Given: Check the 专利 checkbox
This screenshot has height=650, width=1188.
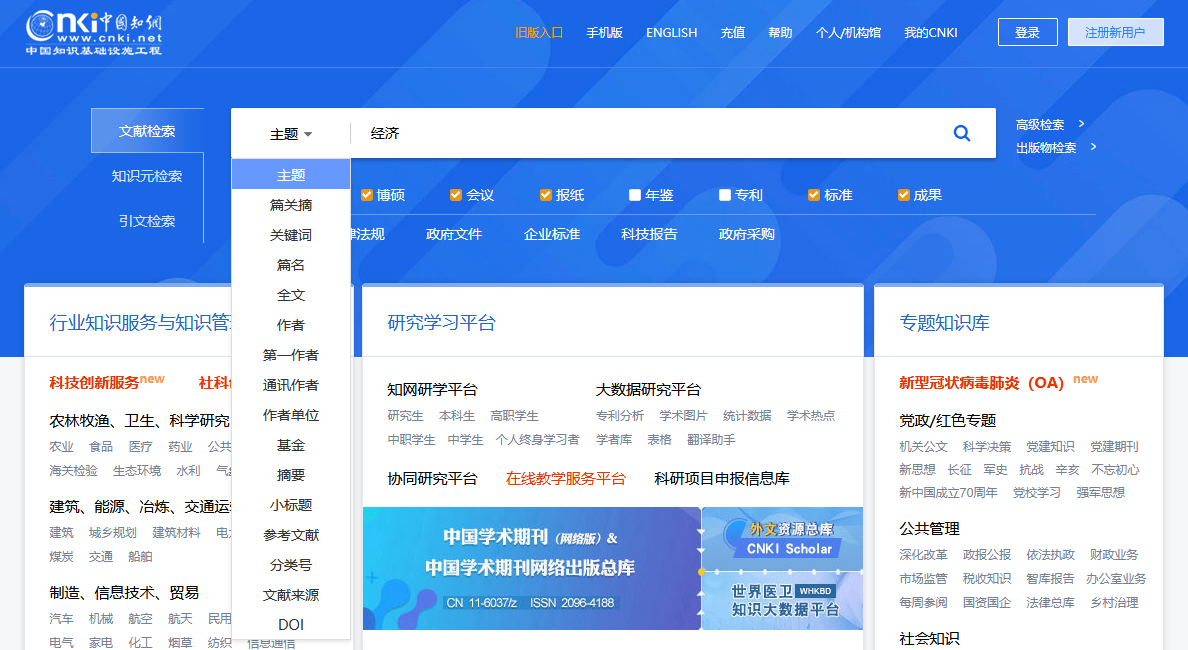Looking at the screenshot, I should click(724, 195).
